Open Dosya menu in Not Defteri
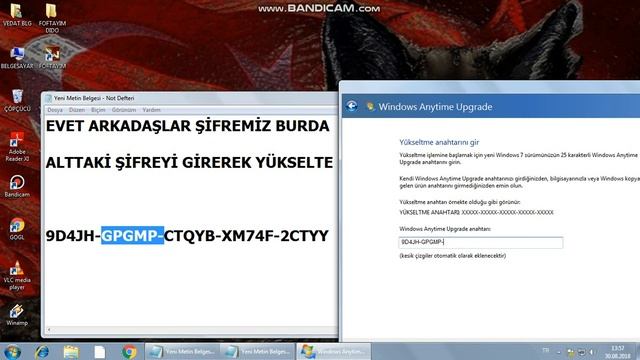 55,110
